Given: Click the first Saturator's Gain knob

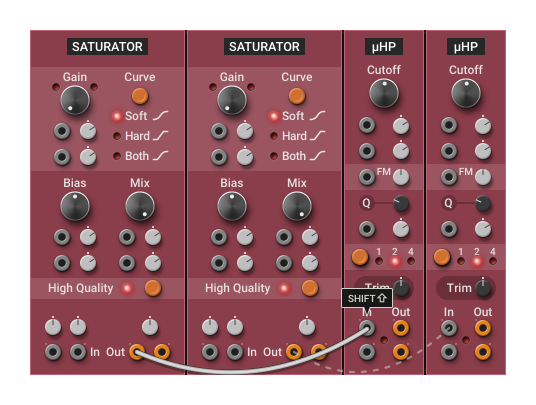Looking at the screenshot, I should pos(75,100).
